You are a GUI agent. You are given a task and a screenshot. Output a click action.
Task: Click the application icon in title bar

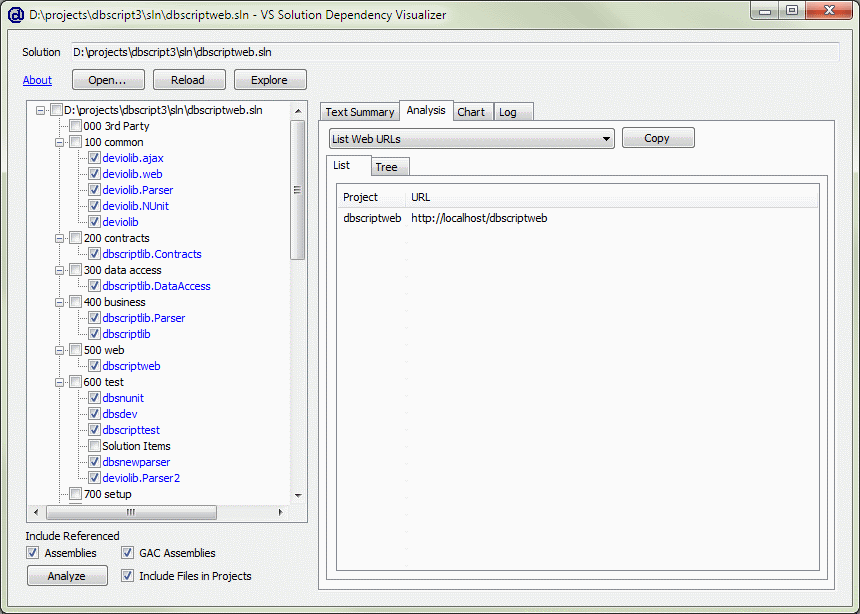click(15, 15)
